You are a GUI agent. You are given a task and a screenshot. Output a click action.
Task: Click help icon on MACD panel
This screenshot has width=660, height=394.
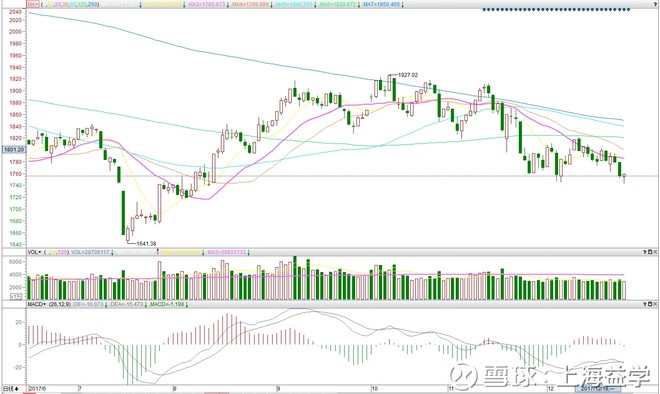(645, 304)
